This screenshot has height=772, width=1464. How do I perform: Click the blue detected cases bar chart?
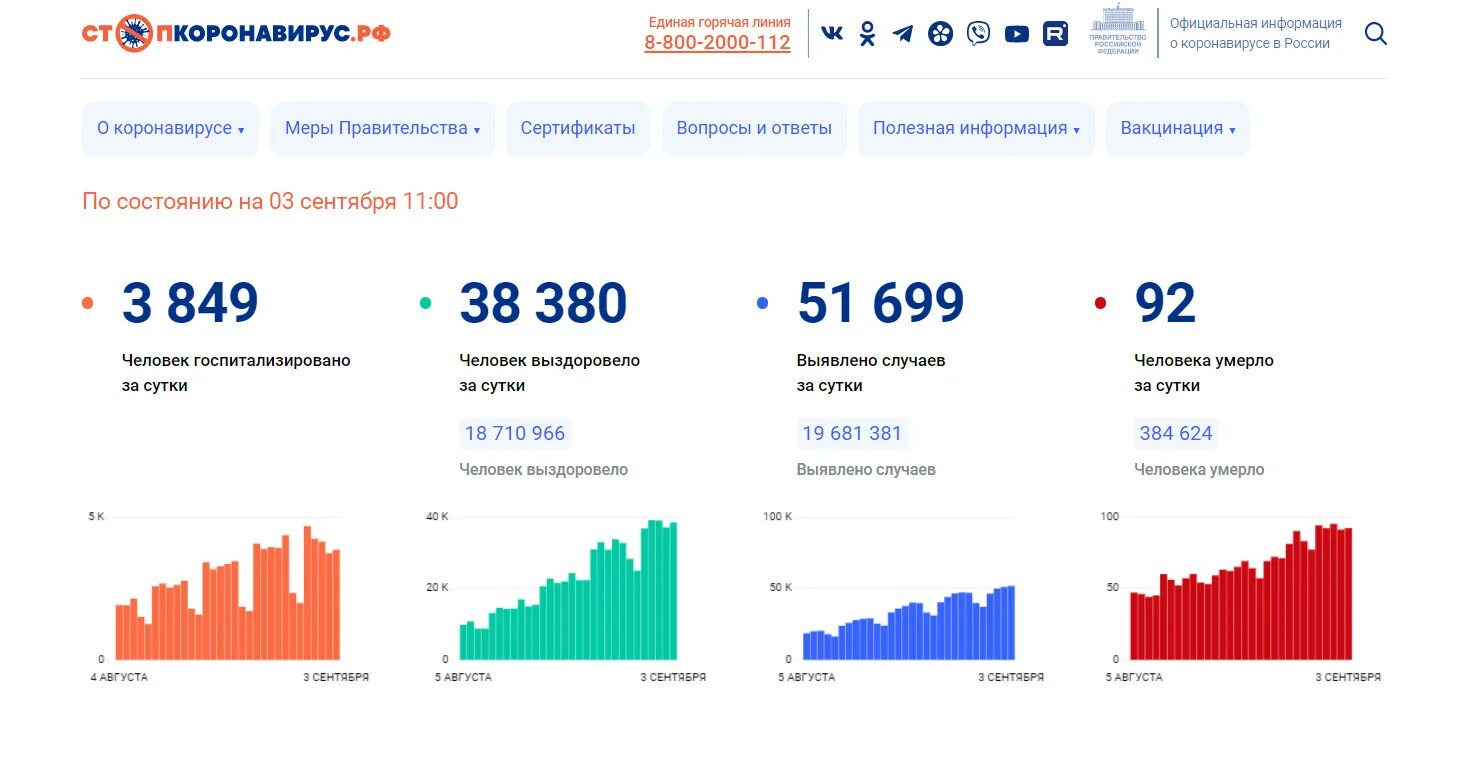coord(909,622)
